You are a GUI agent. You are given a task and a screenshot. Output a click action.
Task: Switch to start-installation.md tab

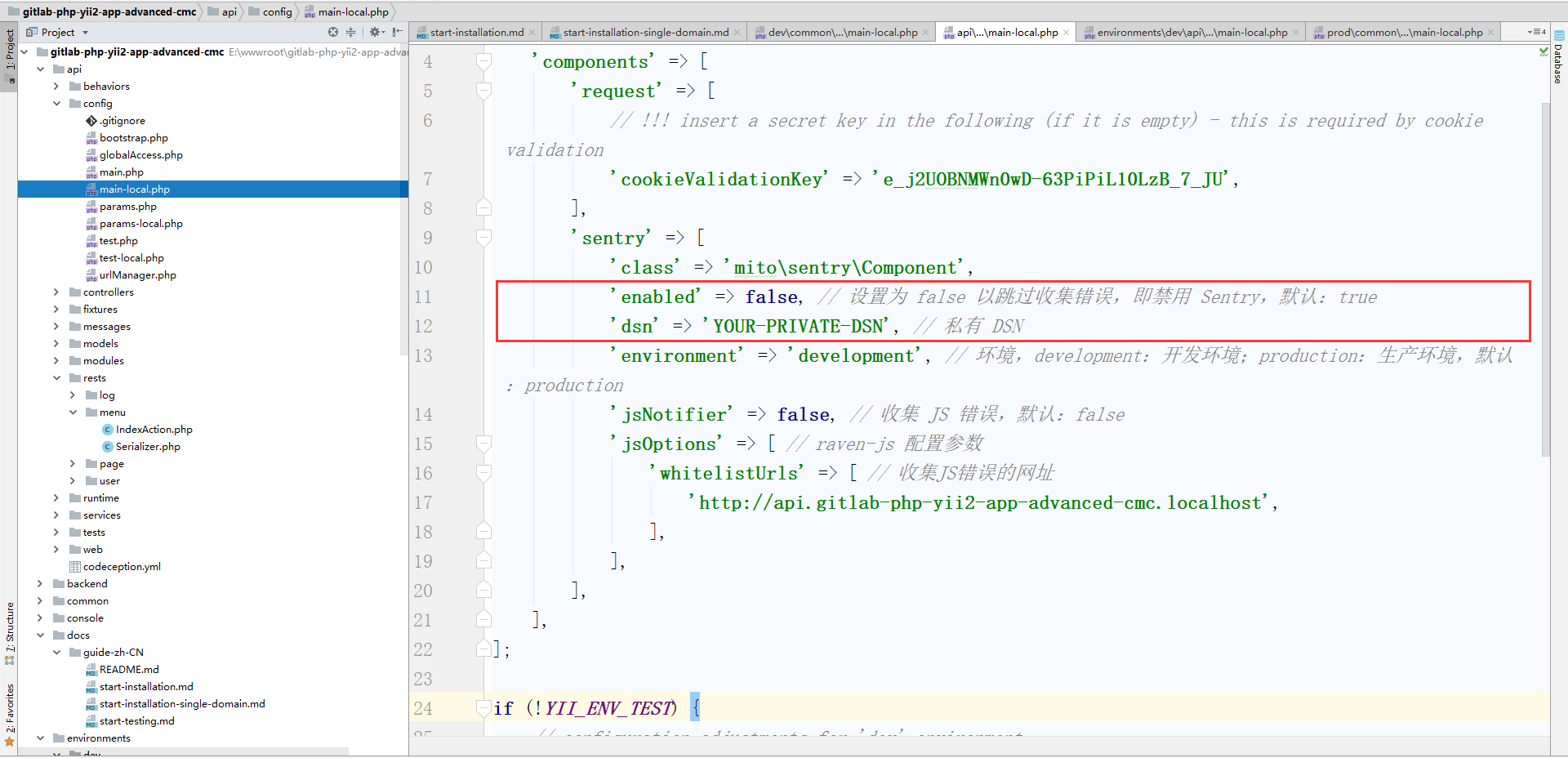476,33
